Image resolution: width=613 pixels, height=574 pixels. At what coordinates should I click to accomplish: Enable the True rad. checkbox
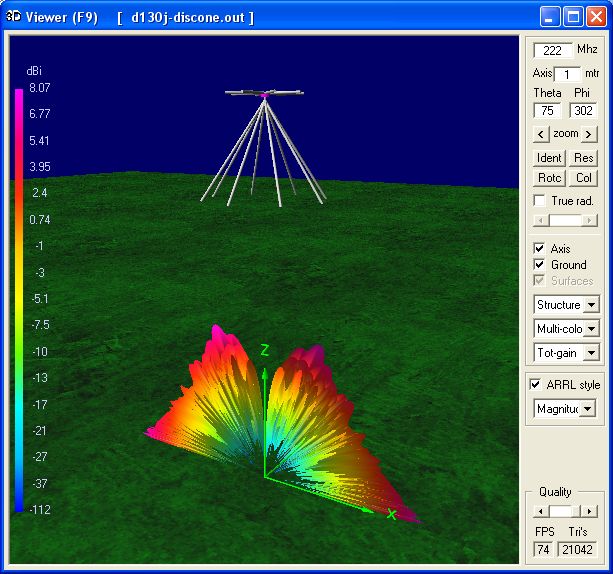541,201
